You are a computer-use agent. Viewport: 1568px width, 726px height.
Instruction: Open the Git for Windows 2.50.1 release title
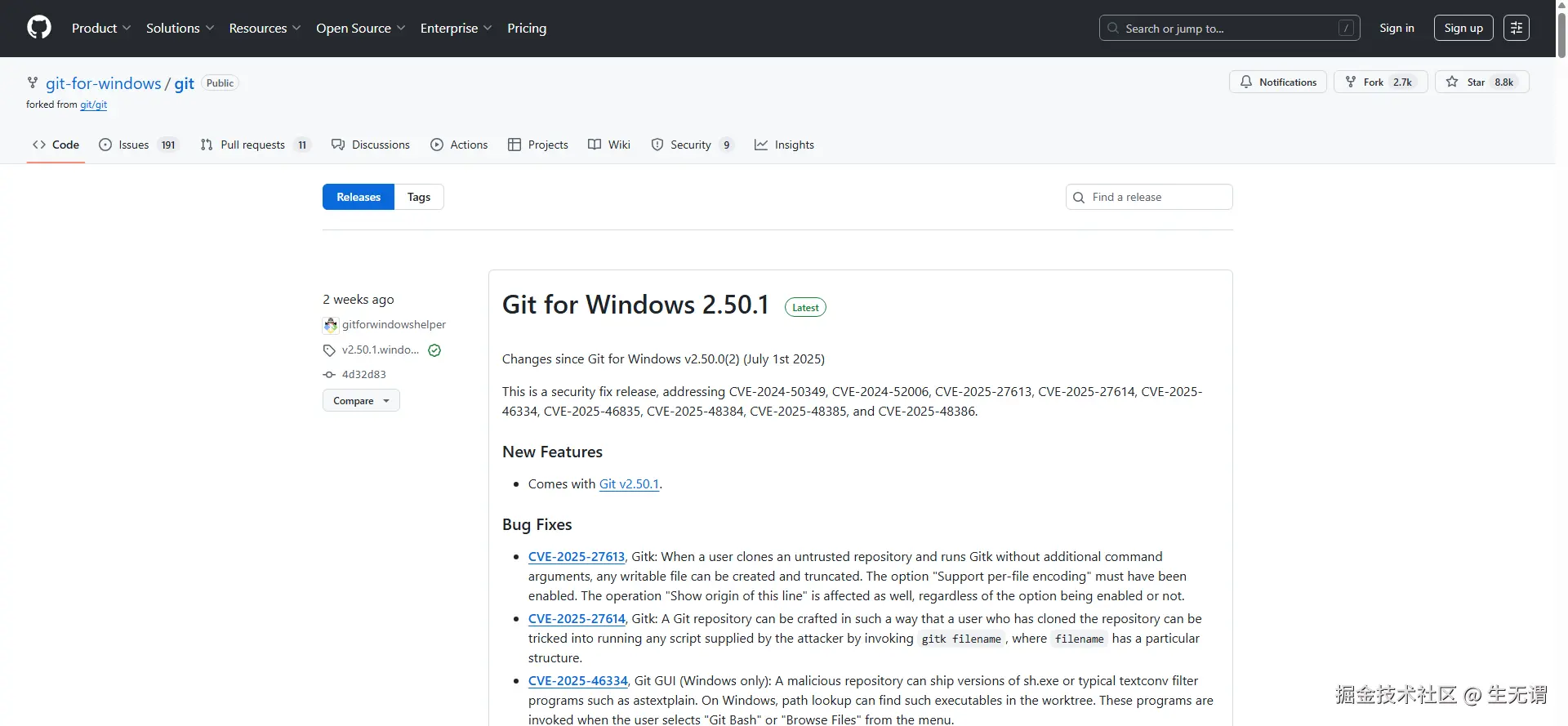tap(635, 305)
